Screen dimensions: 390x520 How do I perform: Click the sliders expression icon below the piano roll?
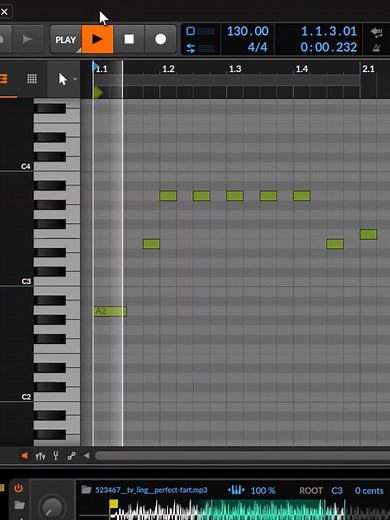[x=40, y=456]
